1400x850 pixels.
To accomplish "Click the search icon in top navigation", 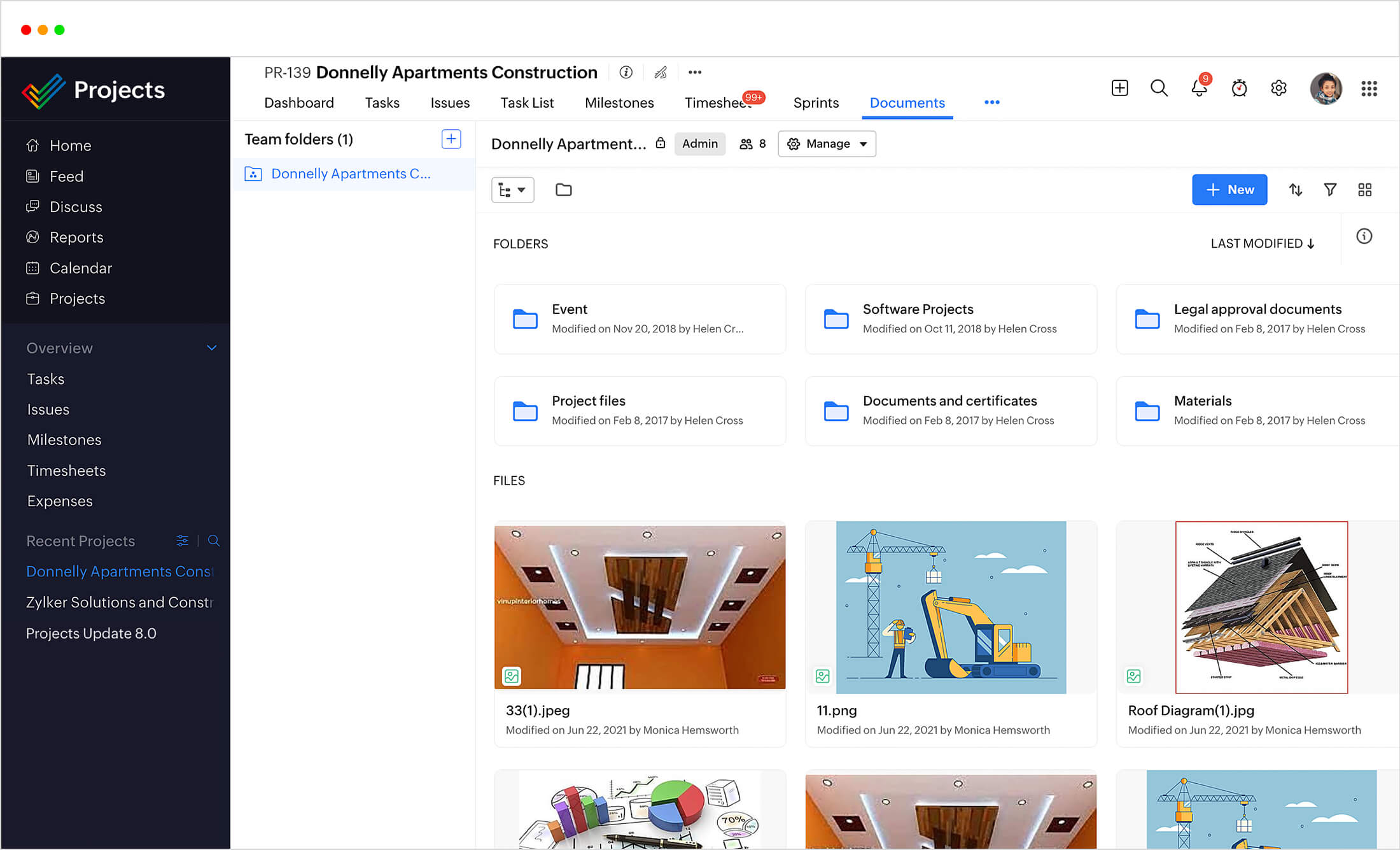I will pyautogui.click(x=1158, y=87).
